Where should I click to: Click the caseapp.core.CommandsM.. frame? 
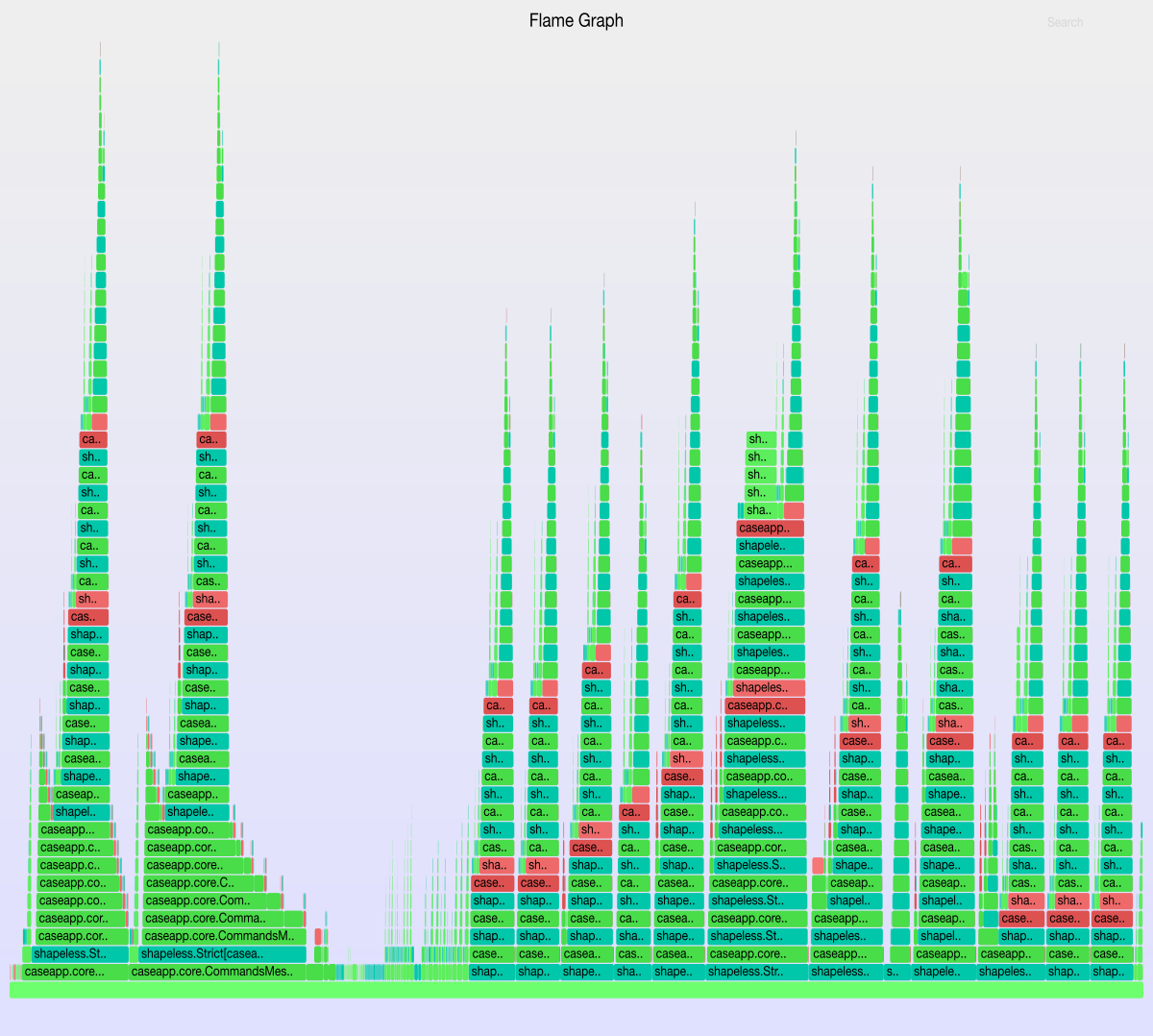click(224, 936)
